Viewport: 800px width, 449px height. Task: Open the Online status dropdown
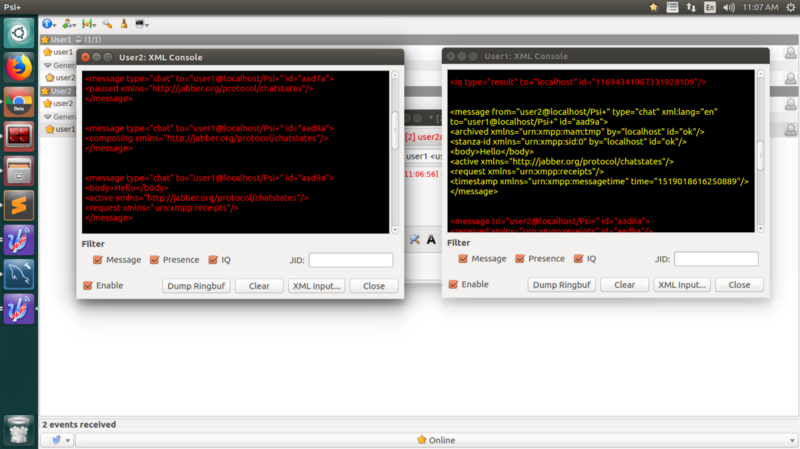435,439
